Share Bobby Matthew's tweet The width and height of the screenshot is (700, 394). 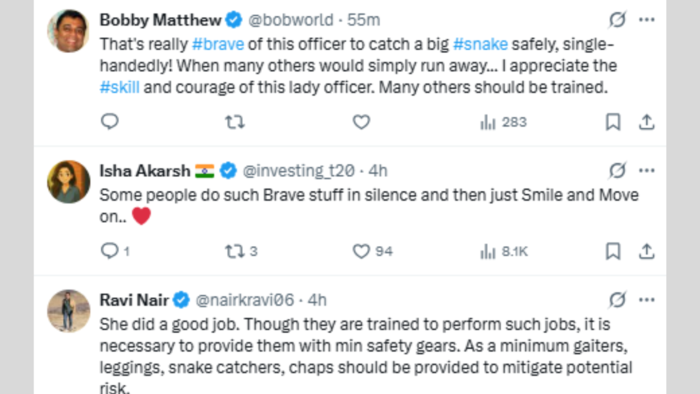[x=646, y=122]
